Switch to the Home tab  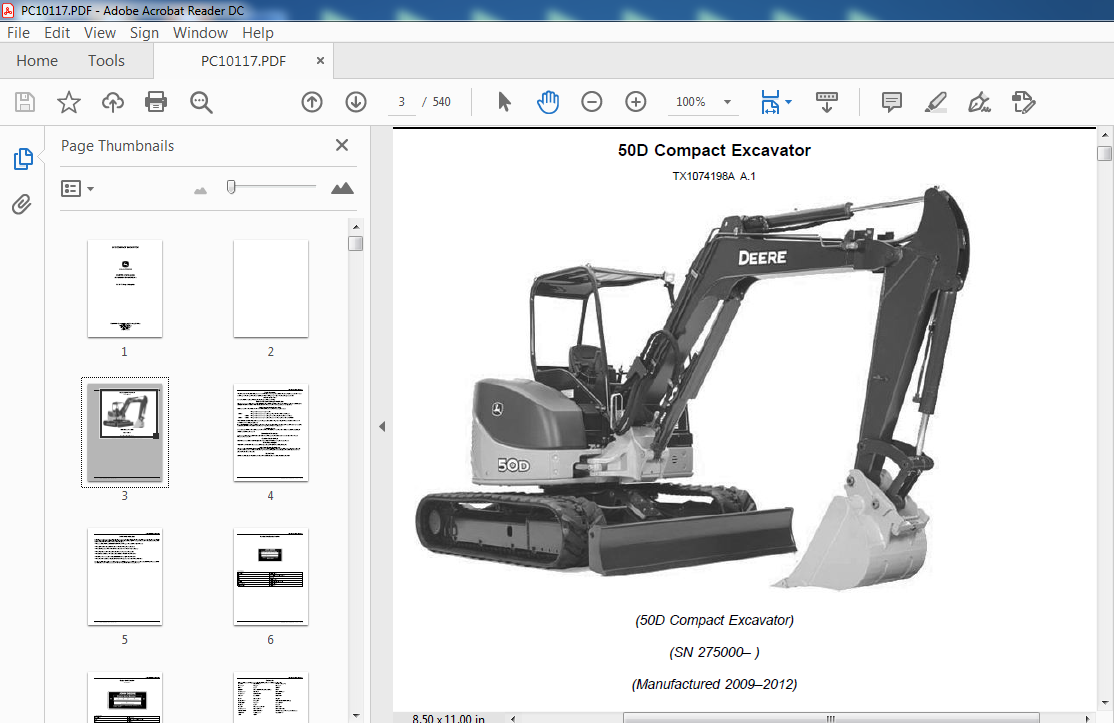pos(37,61)
